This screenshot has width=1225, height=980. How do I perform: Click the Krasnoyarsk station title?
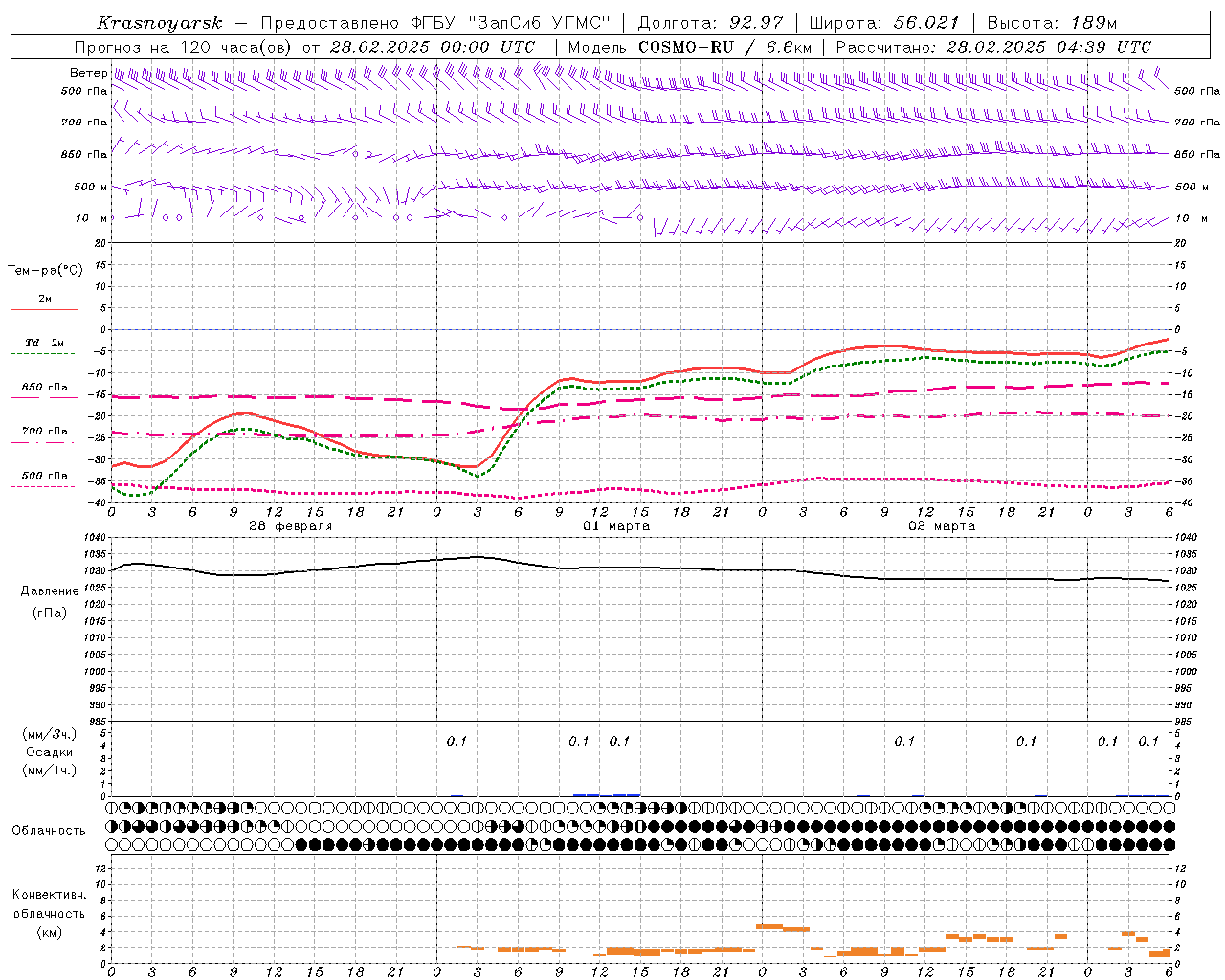(x=160, y=23)
